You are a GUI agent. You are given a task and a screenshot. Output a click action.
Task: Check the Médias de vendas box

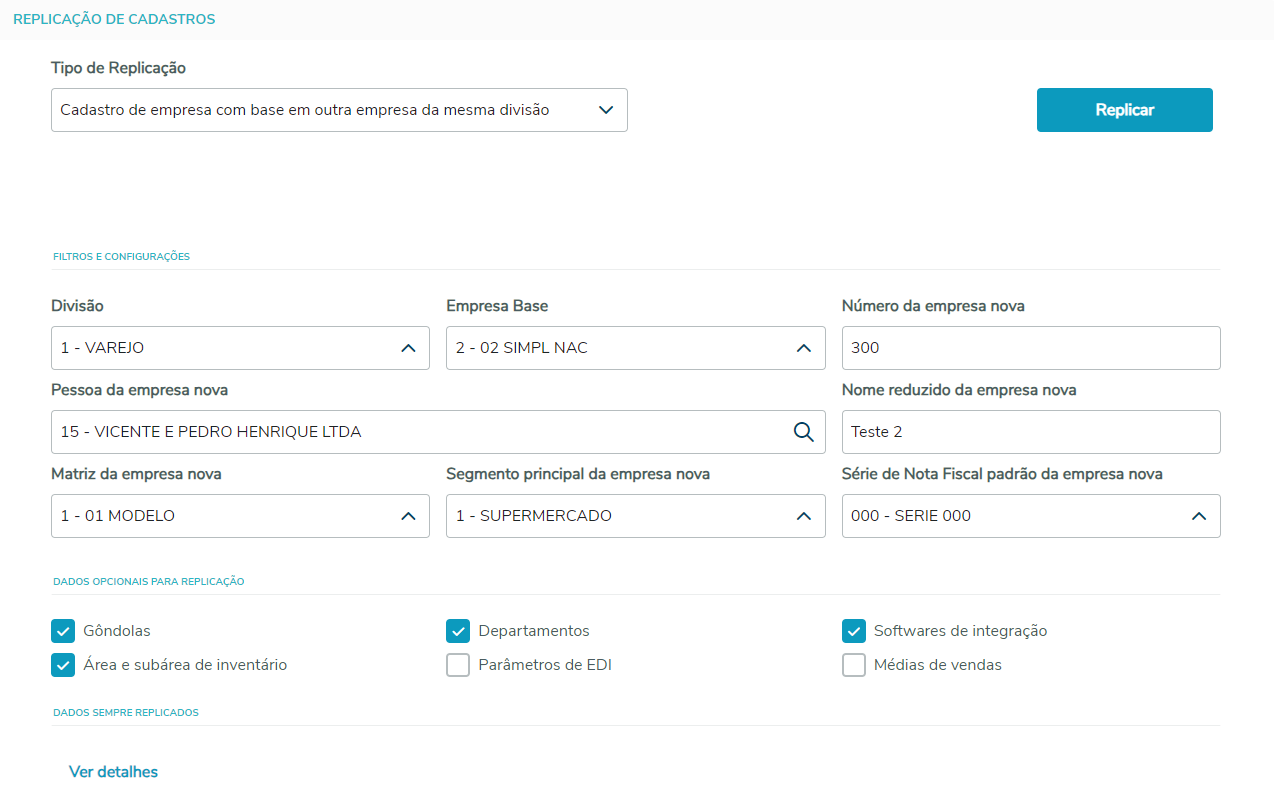click(x=854, y=665)
